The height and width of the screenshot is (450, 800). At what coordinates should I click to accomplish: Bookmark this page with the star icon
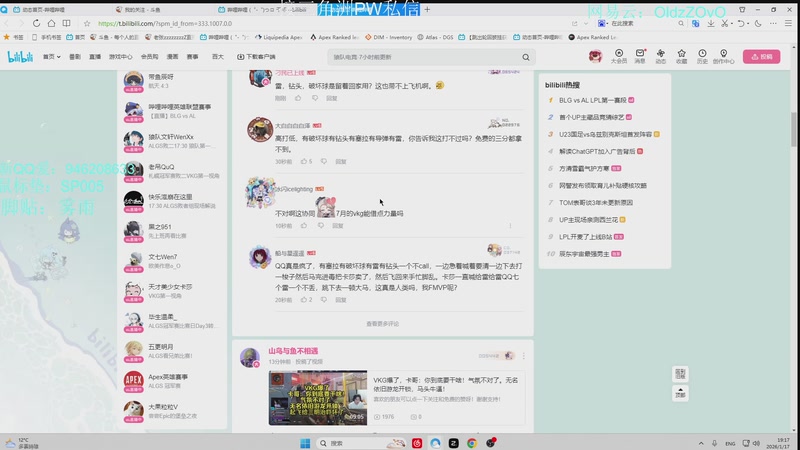pyautogui.click(x=87, y=23)
